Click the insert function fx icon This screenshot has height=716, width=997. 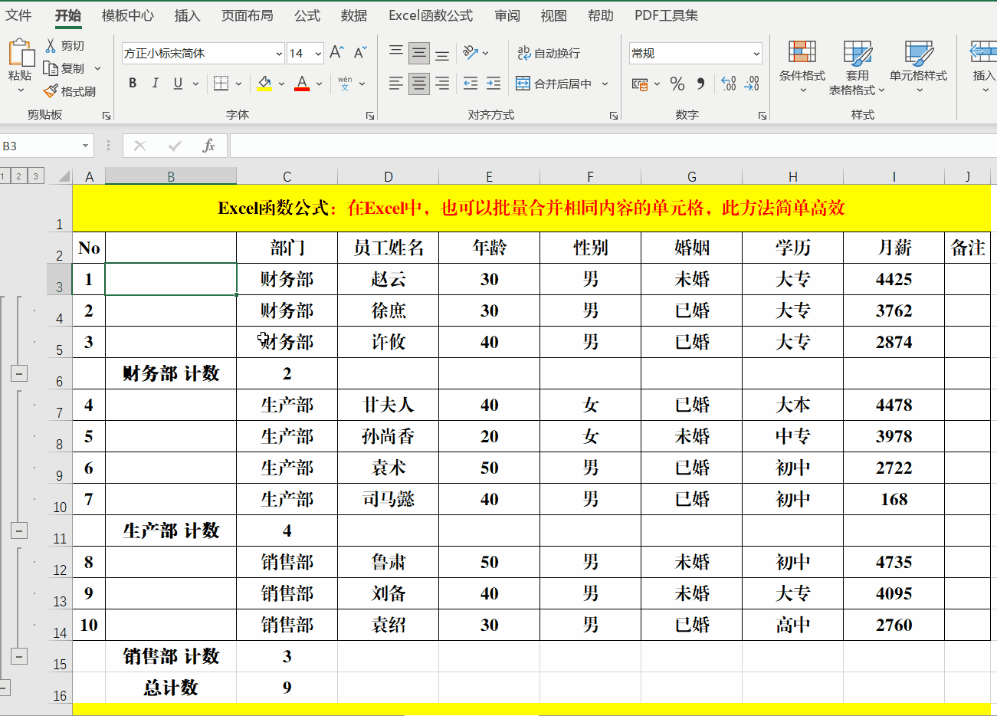tap(209, 146)
